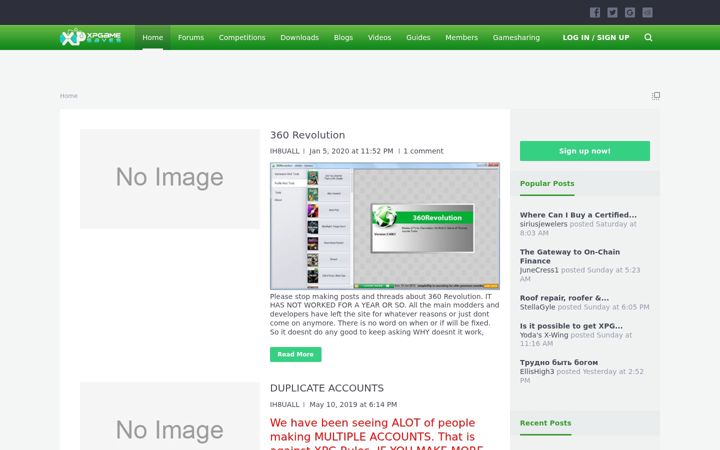Open The Gateway to On-Chain Finance post
The image size is (720, 450).
570,256
